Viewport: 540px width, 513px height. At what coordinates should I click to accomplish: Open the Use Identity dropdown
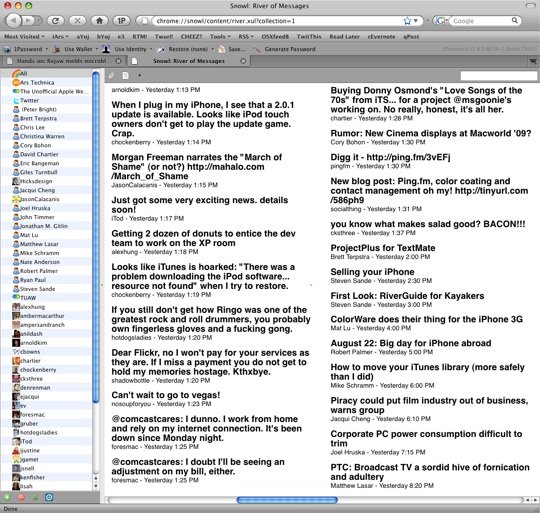128,49
